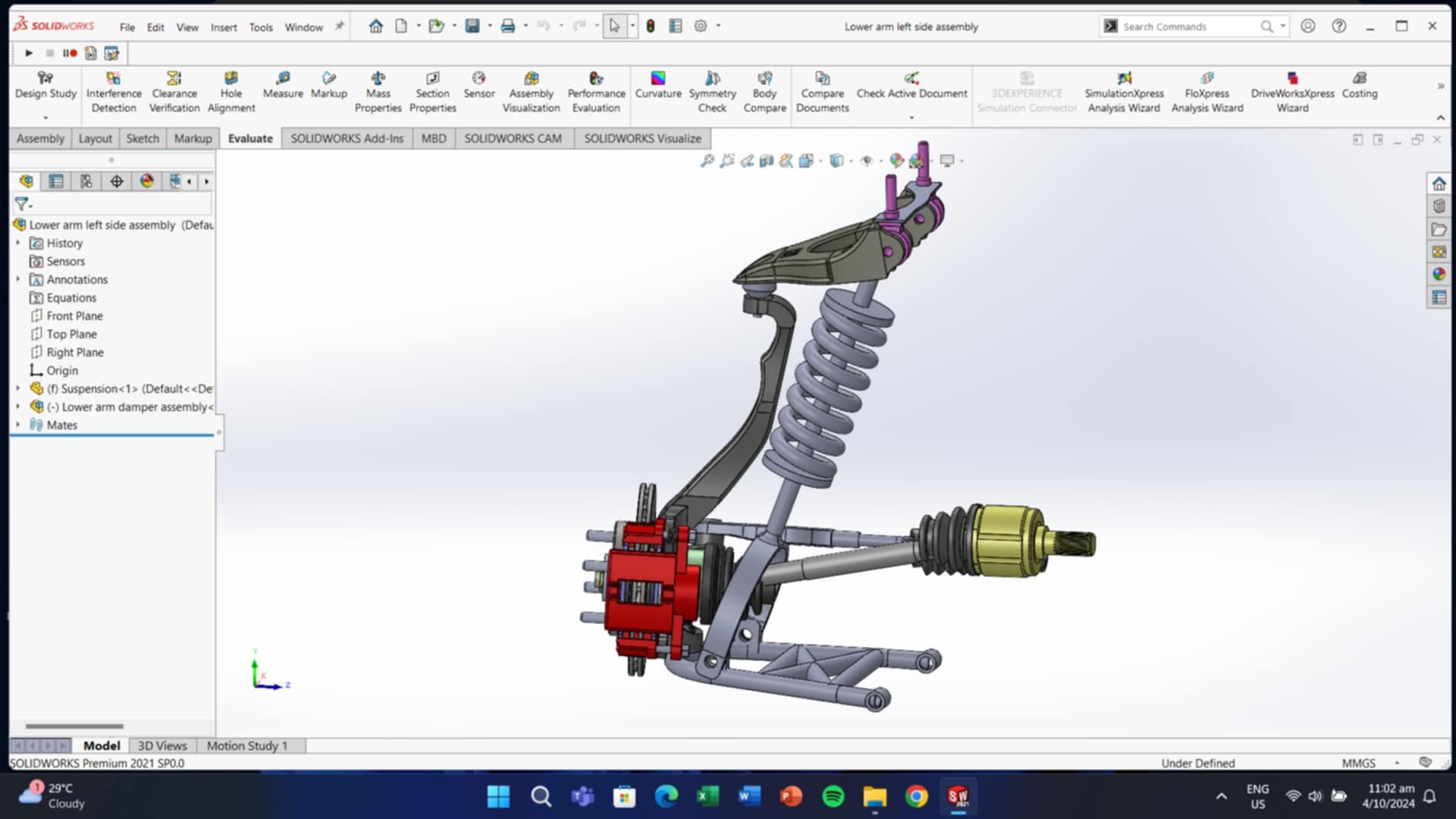Open Compare Documents
Viewport: 1456px width, 819px height.
click(x=822, y=92)
